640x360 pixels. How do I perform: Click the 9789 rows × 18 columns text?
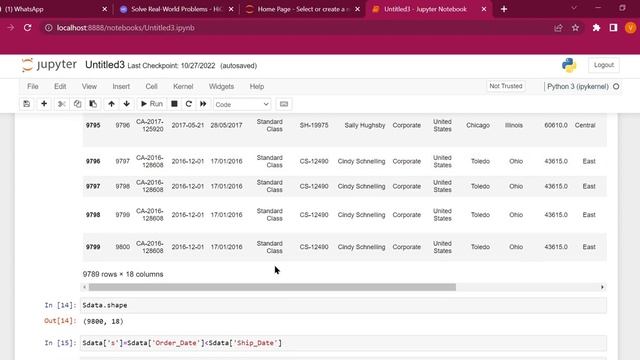point(123,274)
